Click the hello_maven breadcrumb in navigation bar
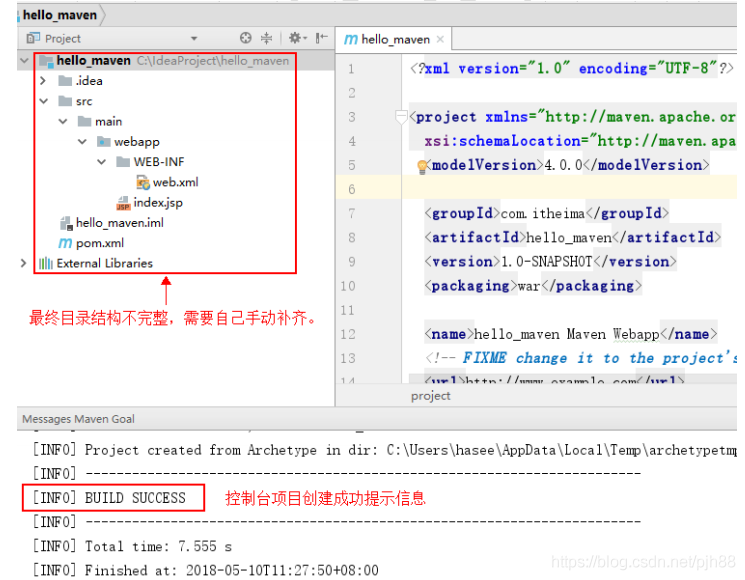This screenshot has height=580, width=745. click(x=60, y=15)
